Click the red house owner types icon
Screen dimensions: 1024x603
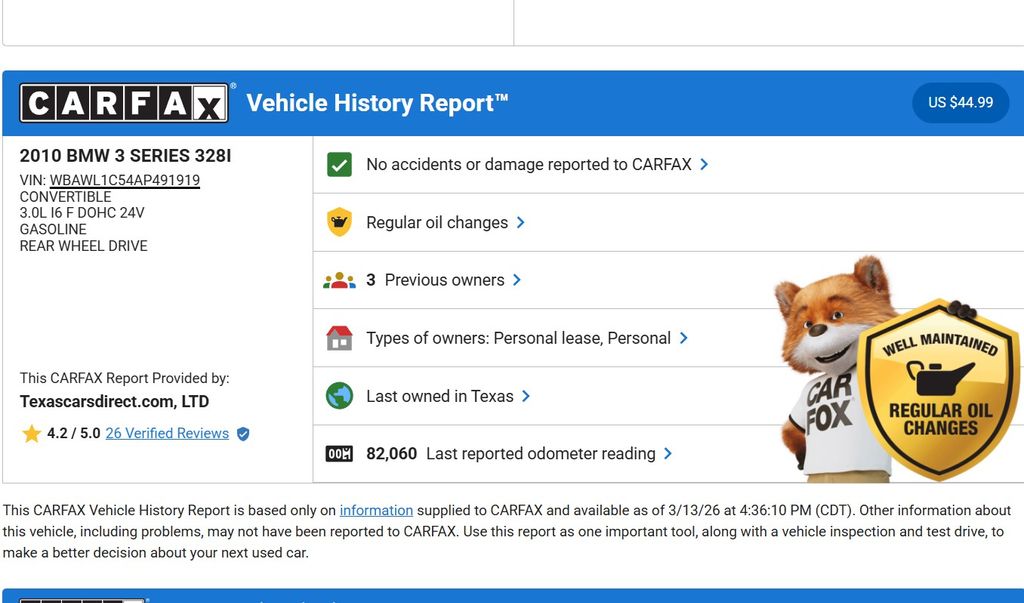[x=340, y=338]
